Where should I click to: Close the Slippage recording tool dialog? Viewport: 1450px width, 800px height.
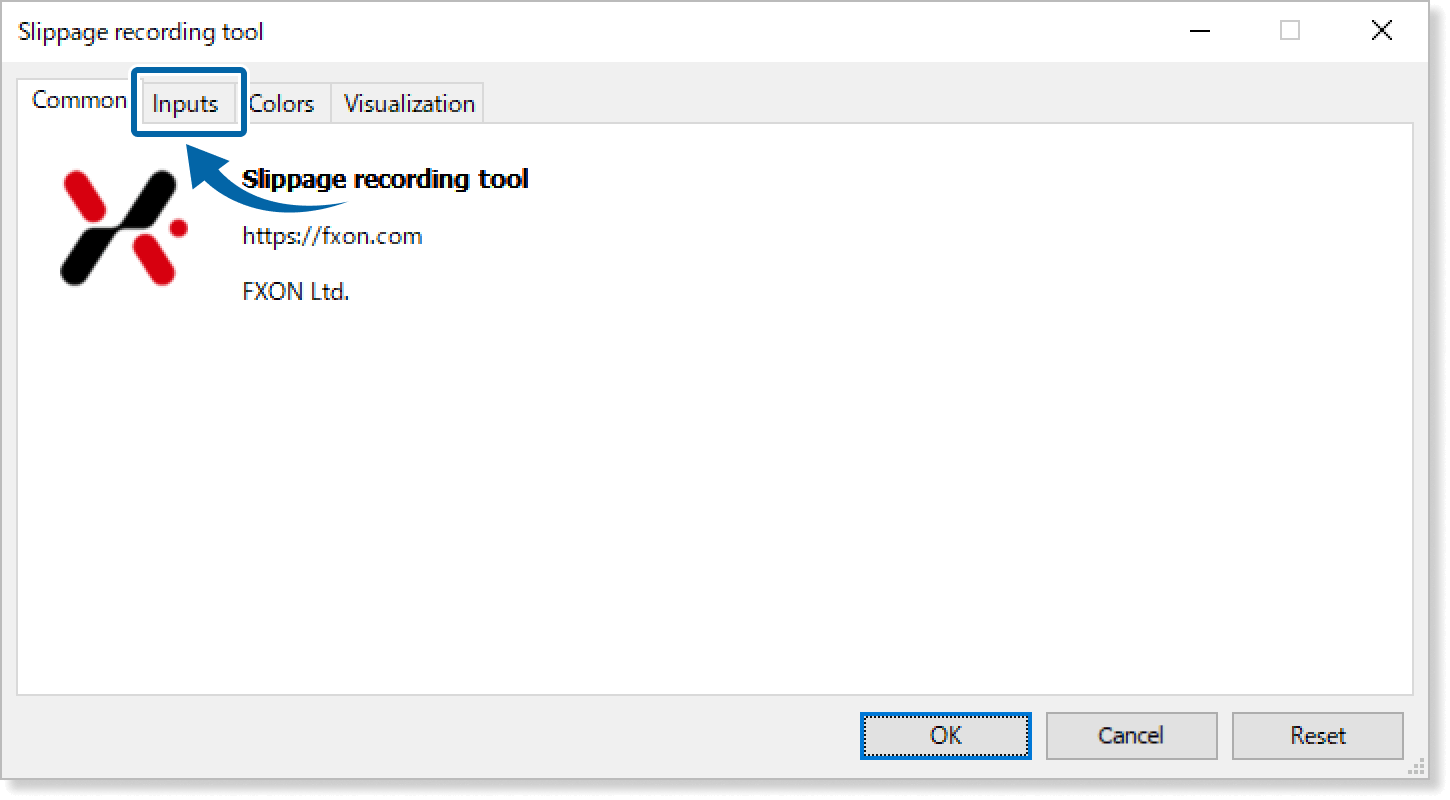1381,31
